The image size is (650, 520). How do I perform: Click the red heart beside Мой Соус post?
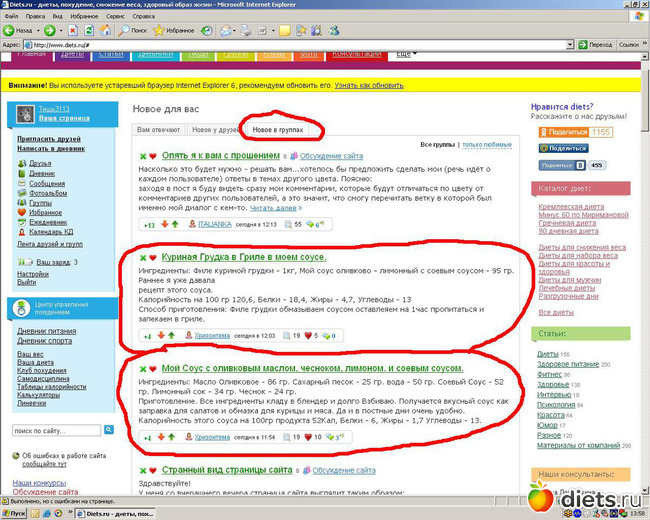153,369
